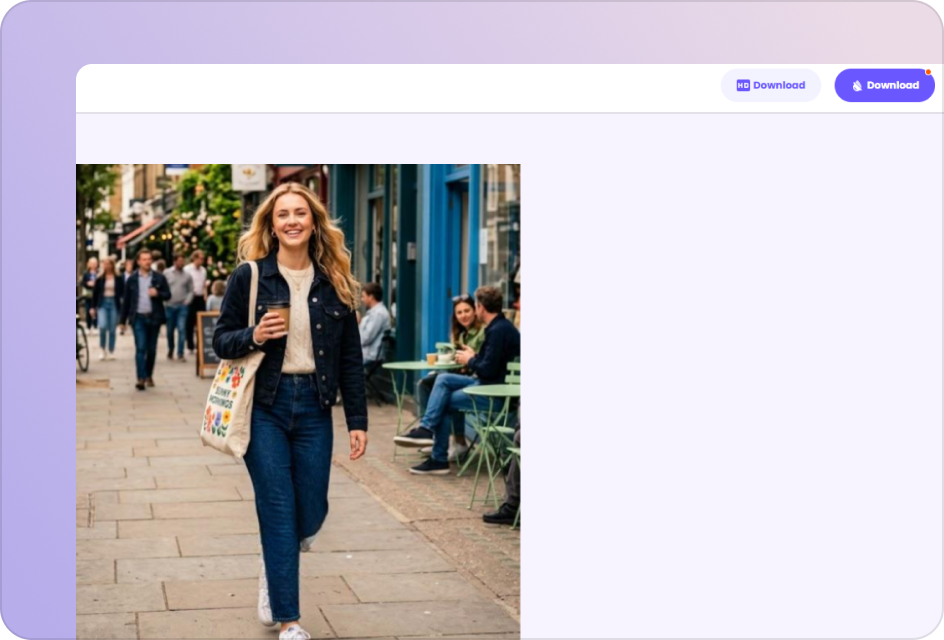Click the coffee cup the woman holds
This screenshot has width=944, height=640.
(279, 314)
